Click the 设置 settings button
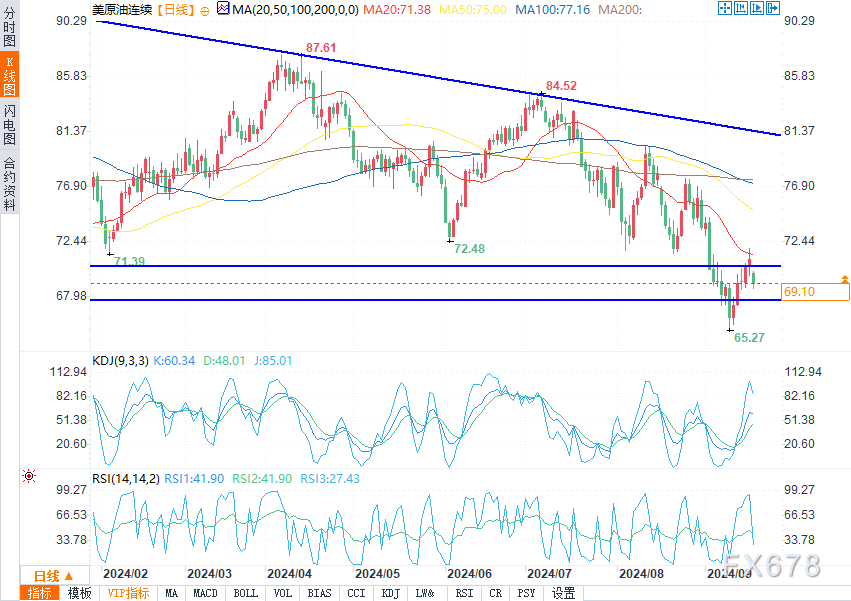Image resolution: width=851 pixels, height=601 pixels. click(x=563, y=593)
